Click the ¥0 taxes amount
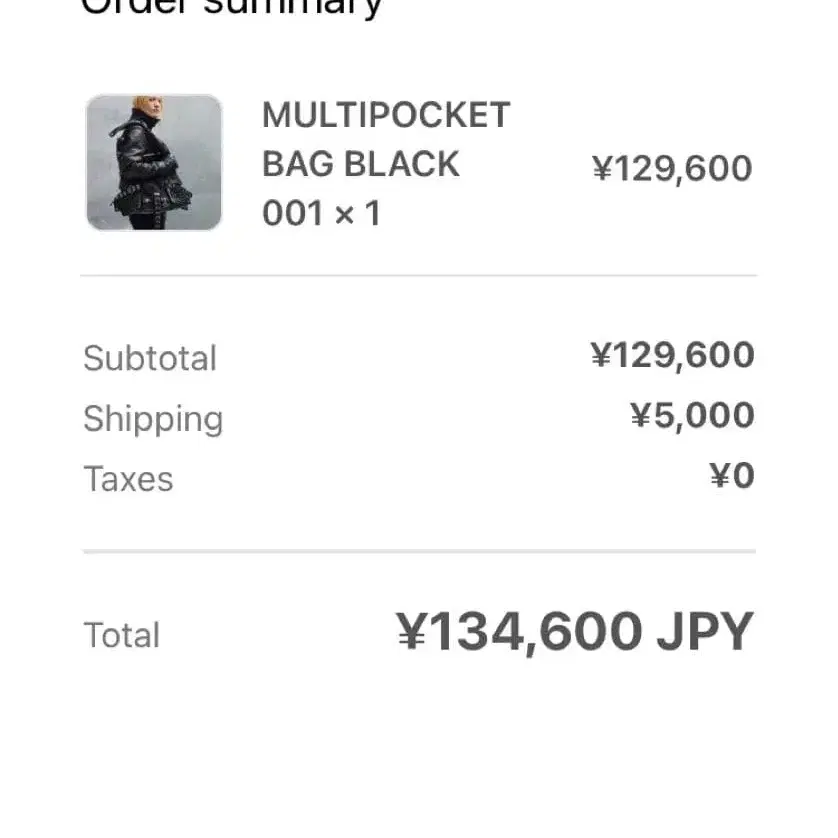 pos(732,476)
